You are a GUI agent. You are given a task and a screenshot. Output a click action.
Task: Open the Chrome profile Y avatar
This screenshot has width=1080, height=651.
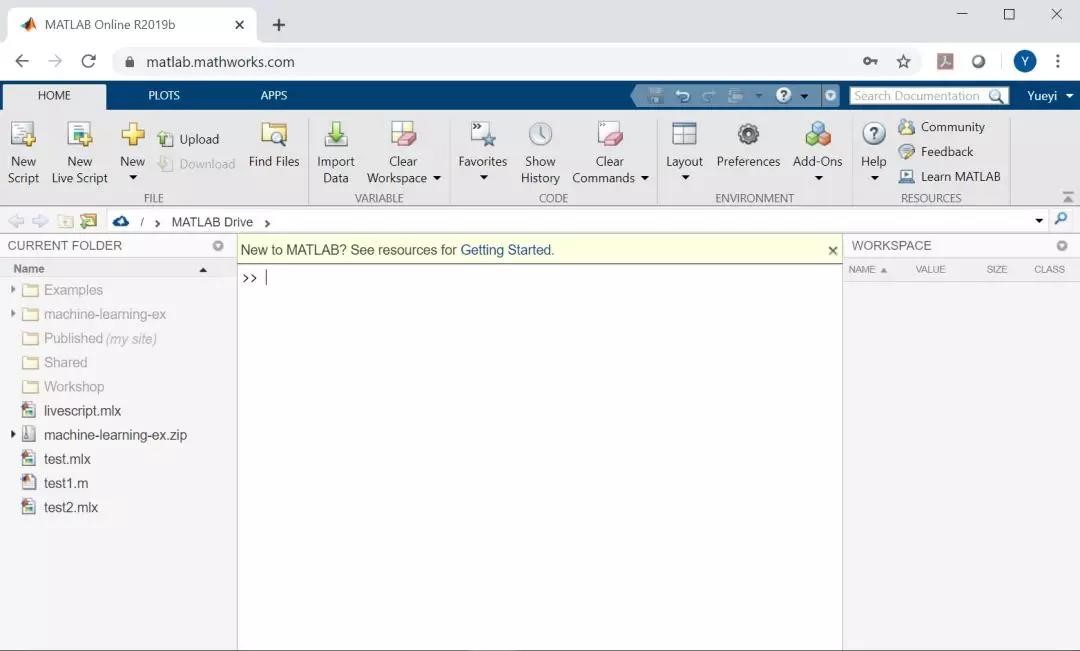tap(1024, 61)
